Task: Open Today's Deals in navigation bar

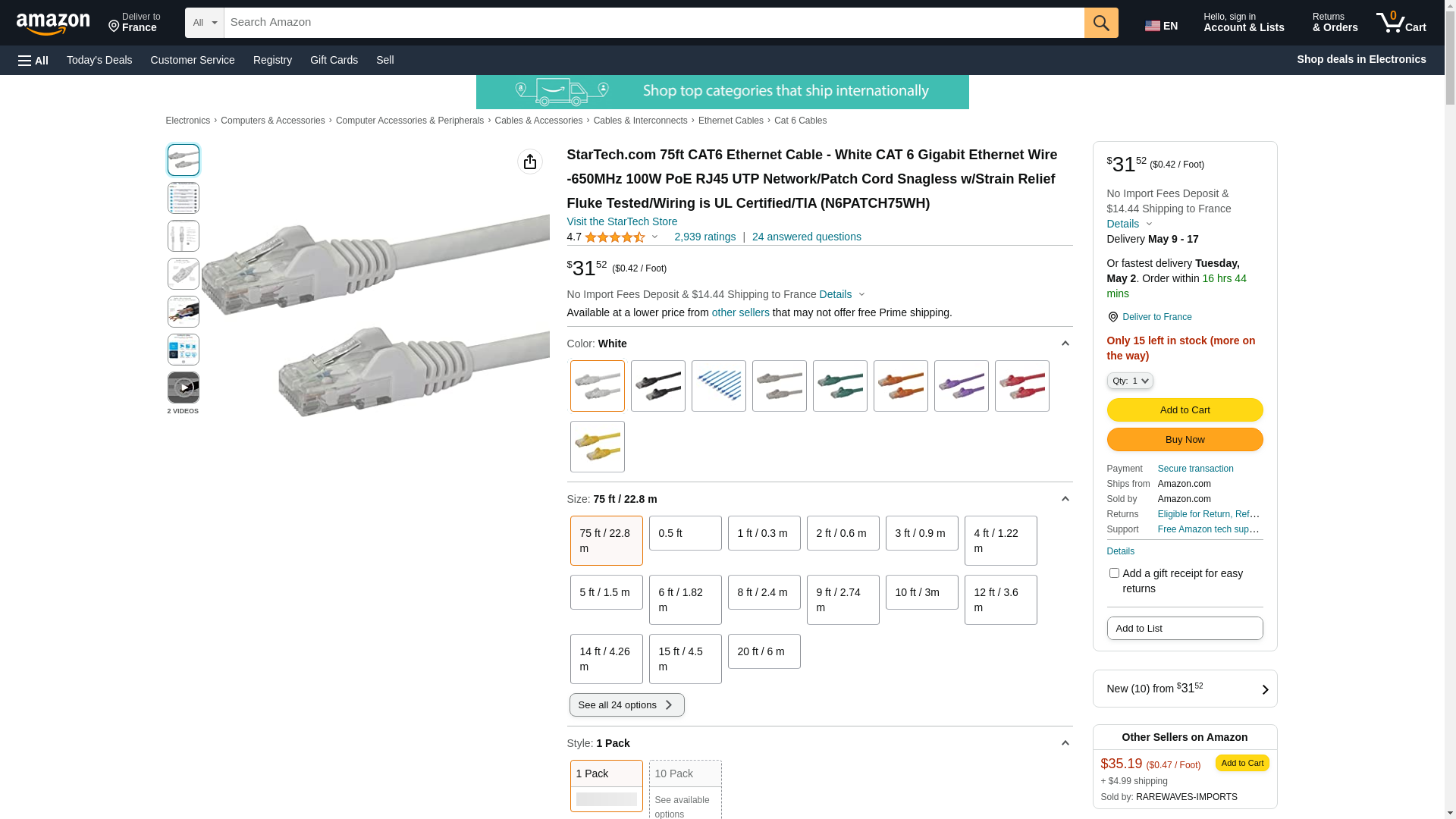Action: 99,60
